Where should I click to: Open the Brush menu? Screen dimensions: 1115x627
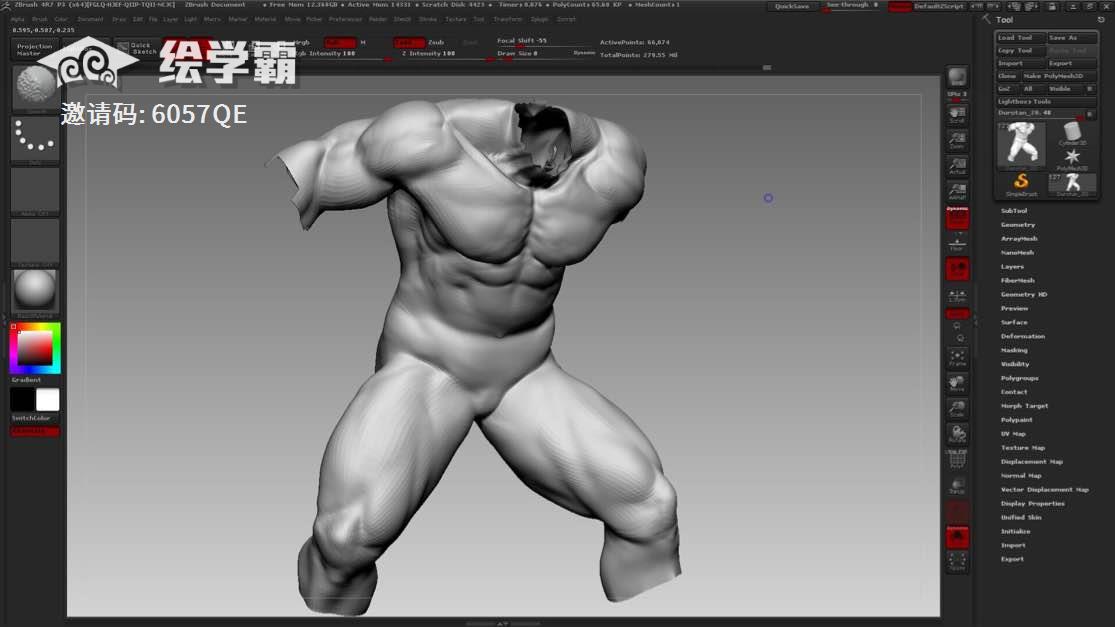pyautogui.click(x=39, y=19)
